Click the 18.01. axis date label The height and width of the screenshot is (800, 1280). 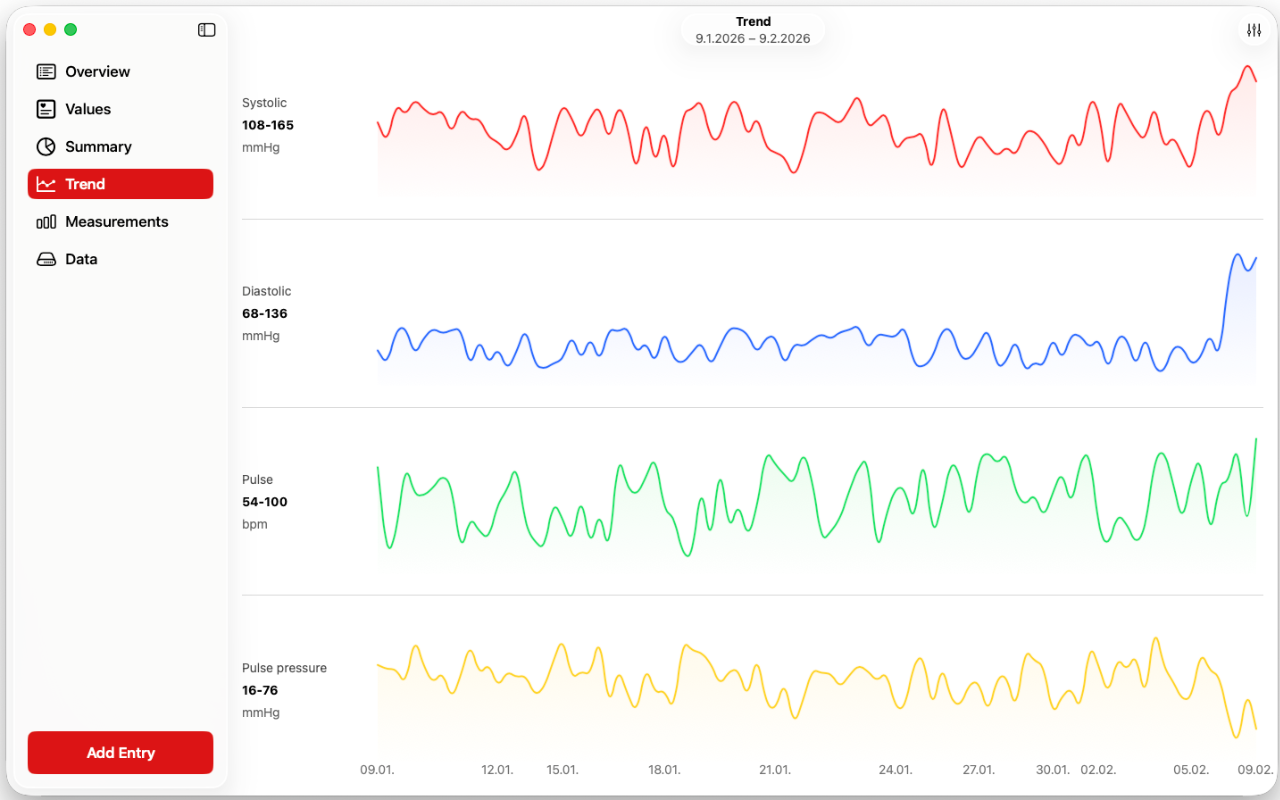[x=664, y=770]
